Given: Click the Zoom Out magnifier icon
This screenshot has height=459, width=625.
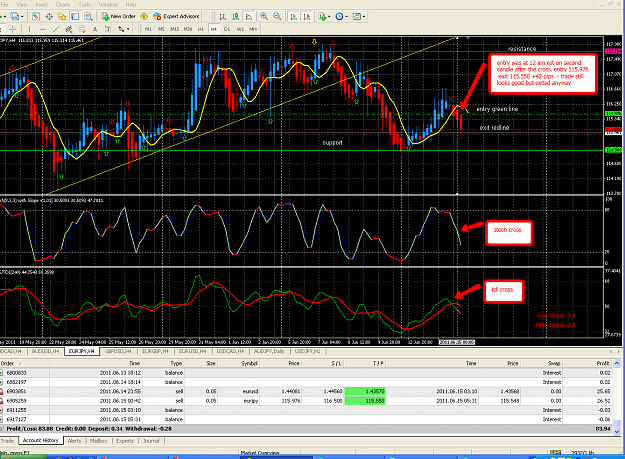Looking at the screenshot, I should pos(277,16).
